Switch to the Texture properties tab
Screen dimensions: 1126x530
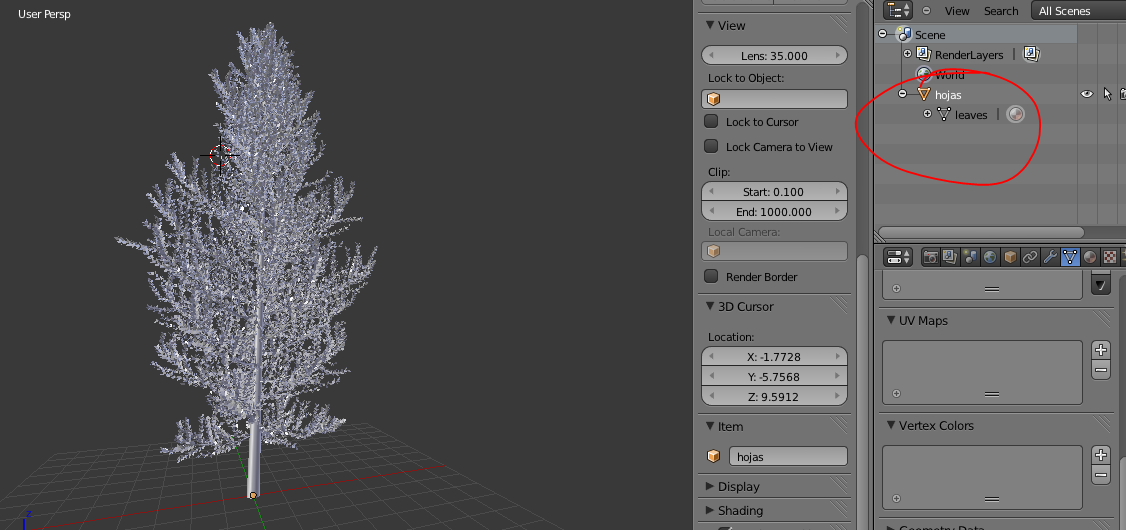[1110, 257]
